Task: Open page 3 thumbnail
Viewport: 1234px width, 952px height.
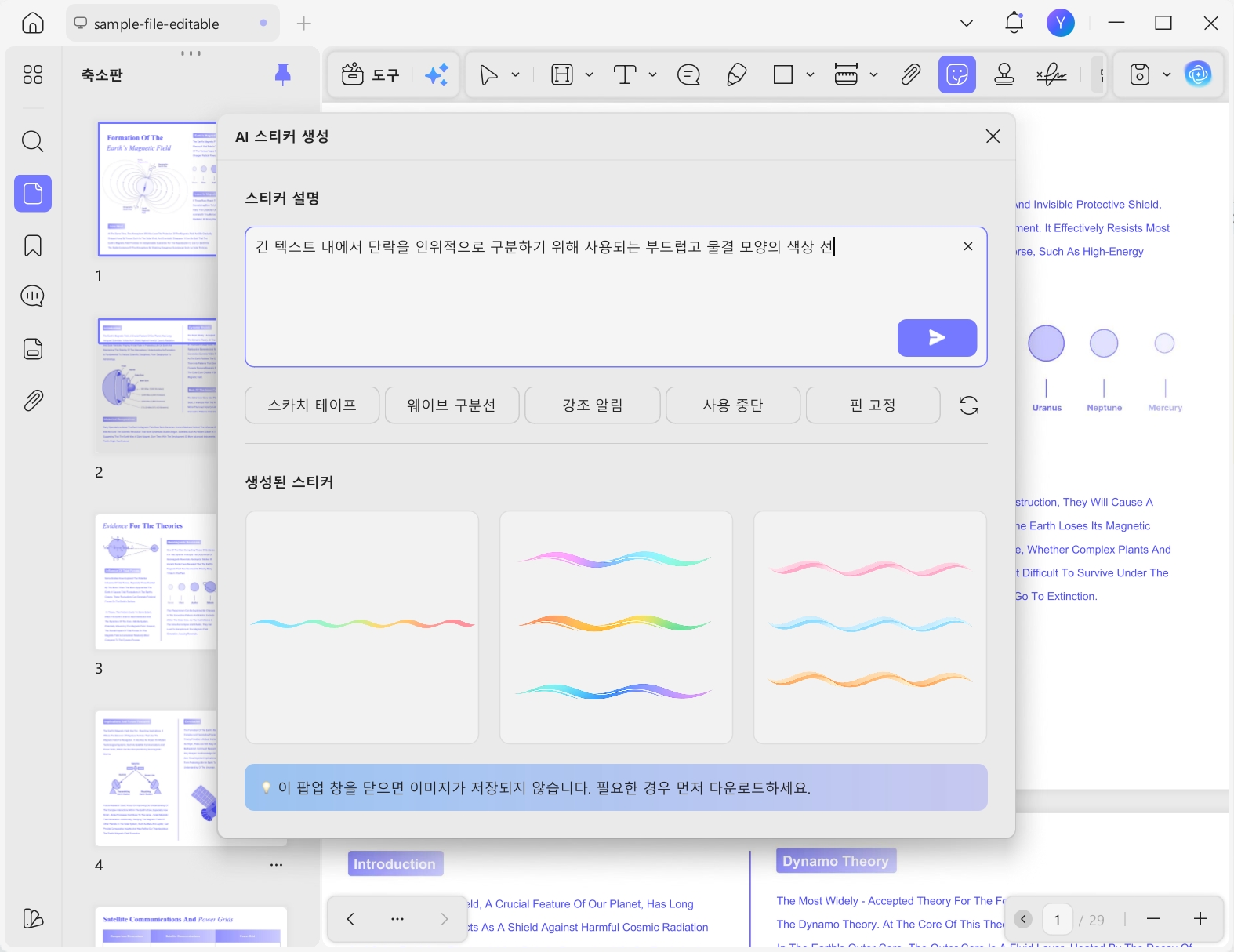Action: (156, 582)
